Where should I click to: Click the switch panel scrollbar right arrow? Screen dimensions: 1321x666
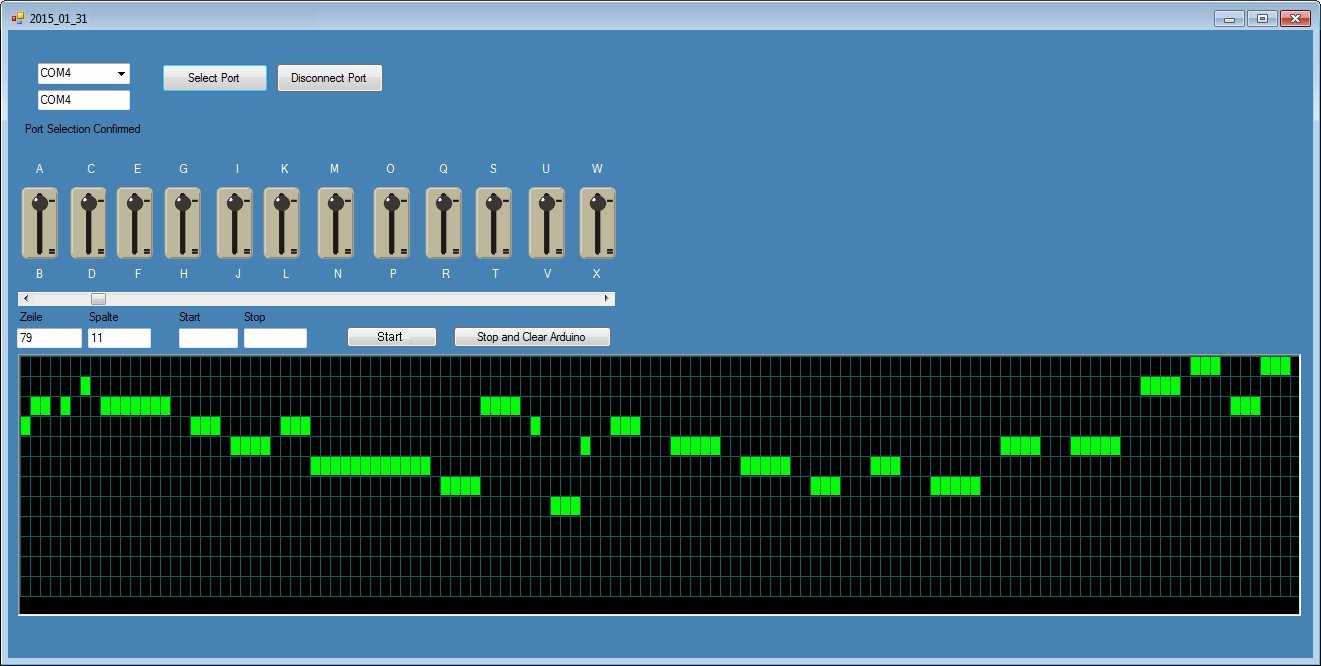pos(606,299)
